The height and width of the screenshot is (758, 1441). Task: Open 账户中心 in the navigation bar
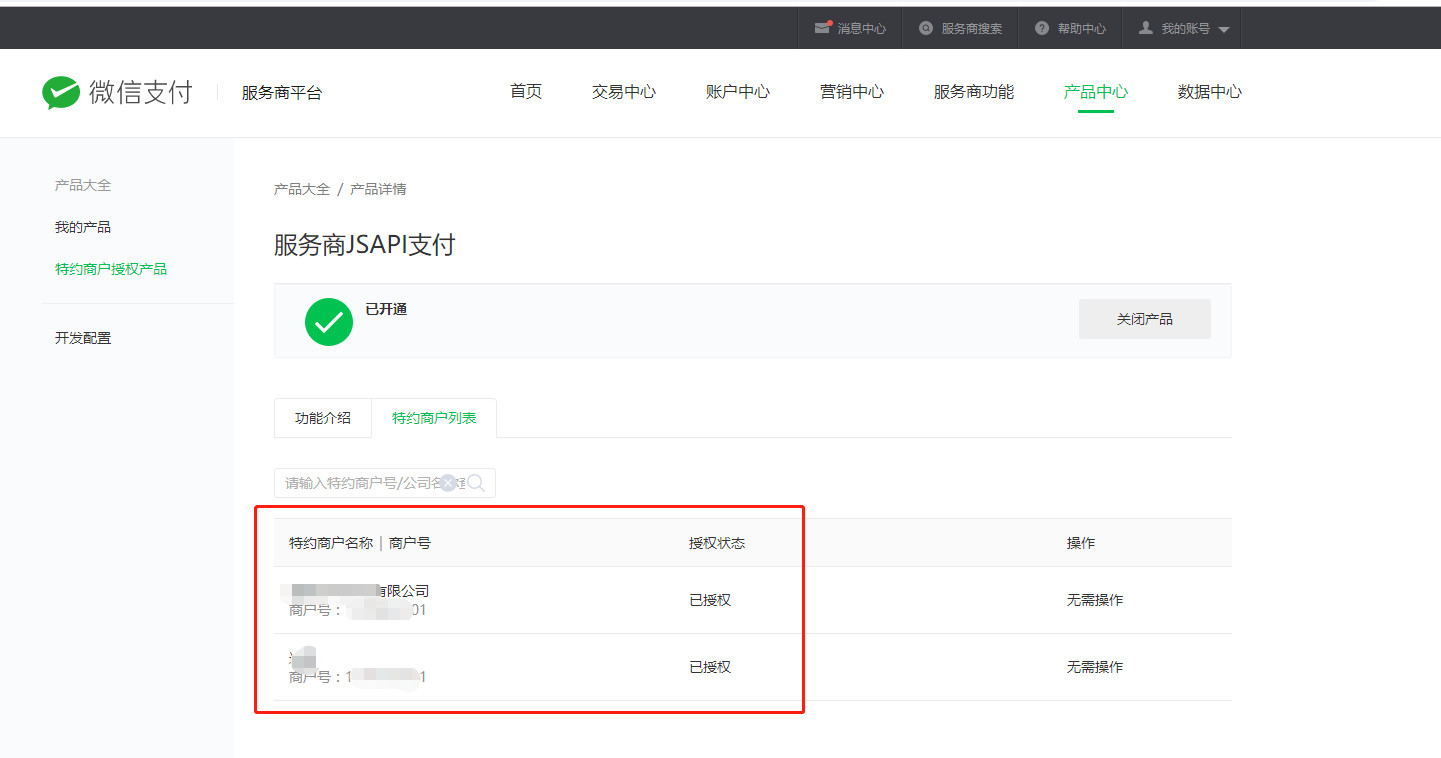pyautogui.click(x=738, y=92)
